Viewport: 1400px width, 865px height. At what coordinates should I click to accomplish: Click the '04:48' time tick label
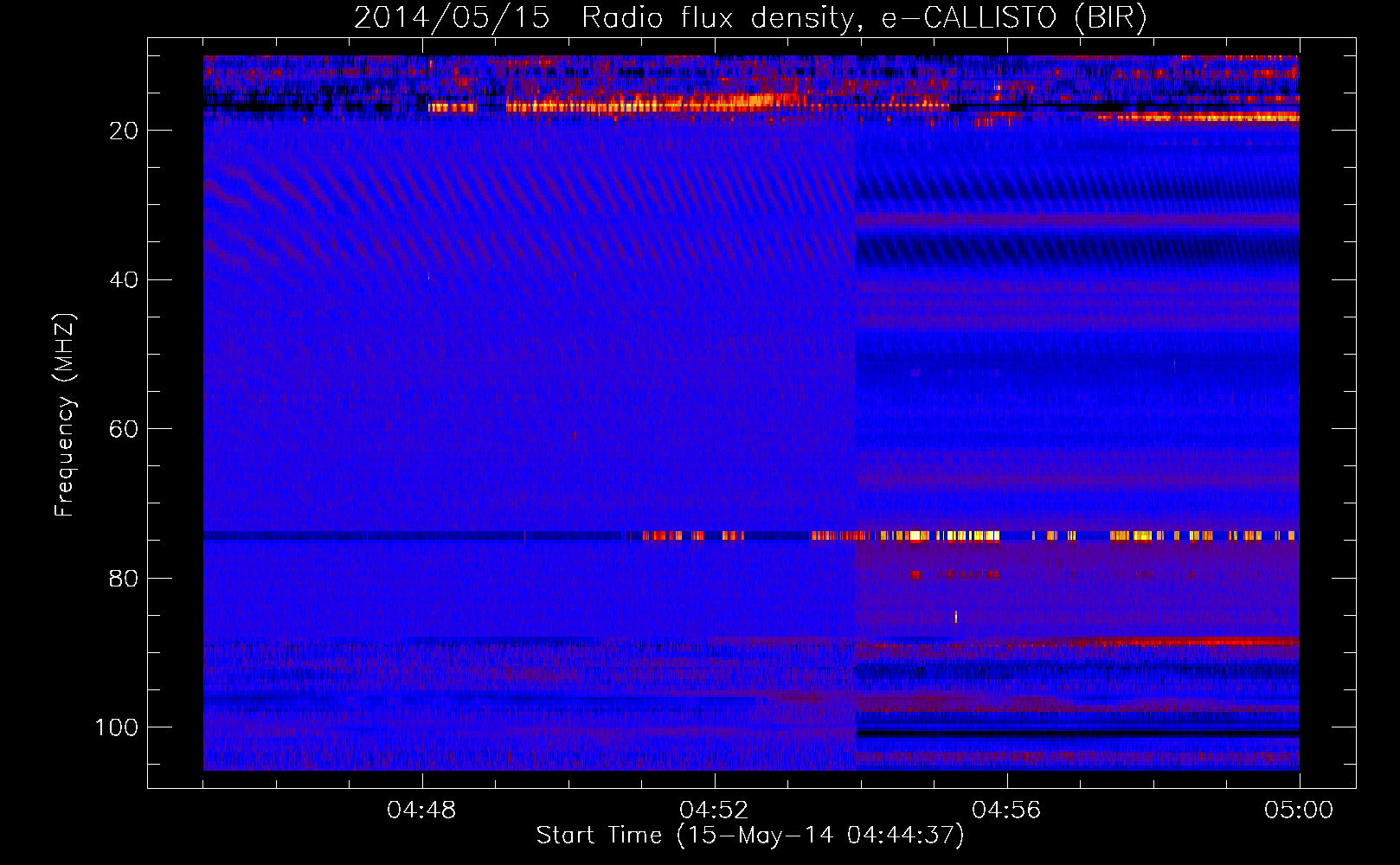[421, 811]
